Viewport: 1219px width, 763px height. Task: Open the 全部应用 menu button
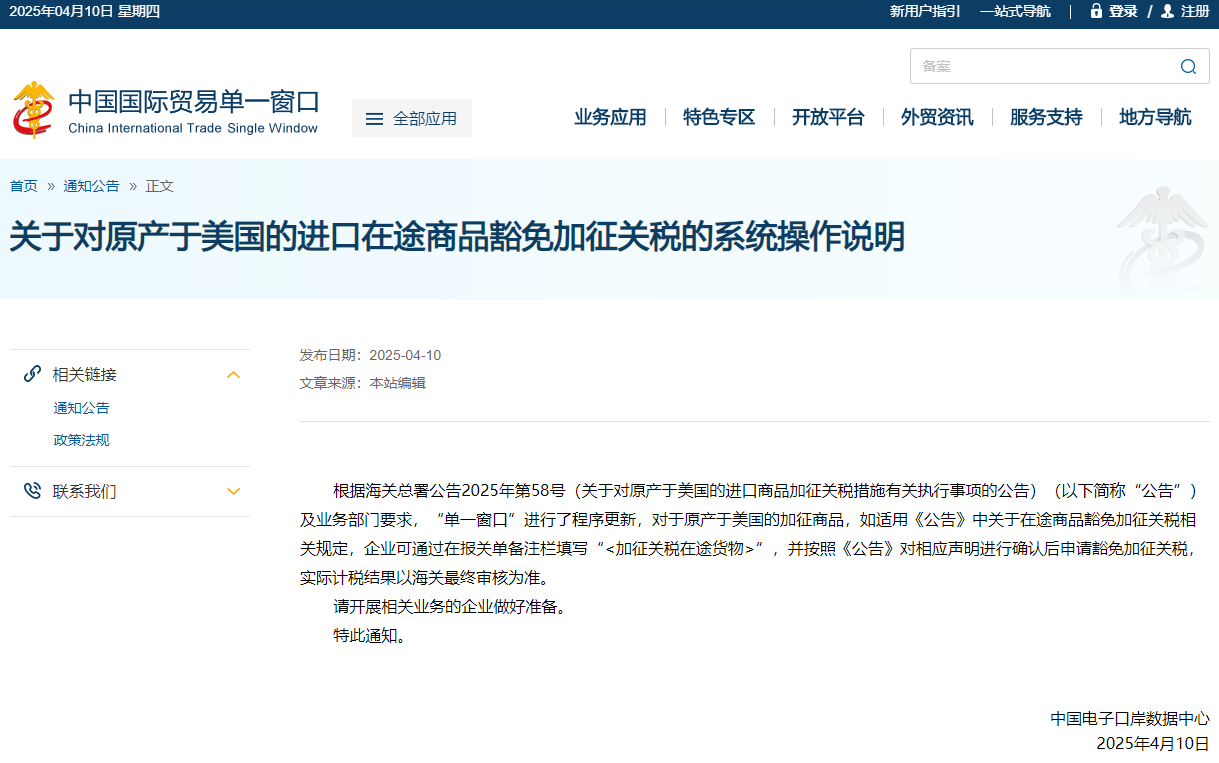pos(412,118)
